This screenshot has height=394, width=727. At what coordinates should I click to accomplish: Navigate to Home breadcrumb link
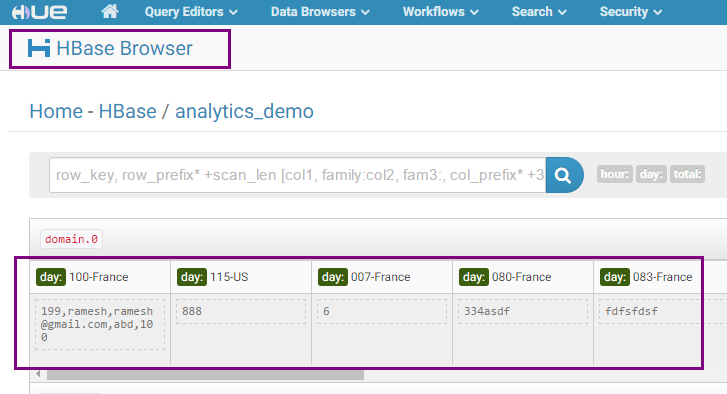[56, 111]
